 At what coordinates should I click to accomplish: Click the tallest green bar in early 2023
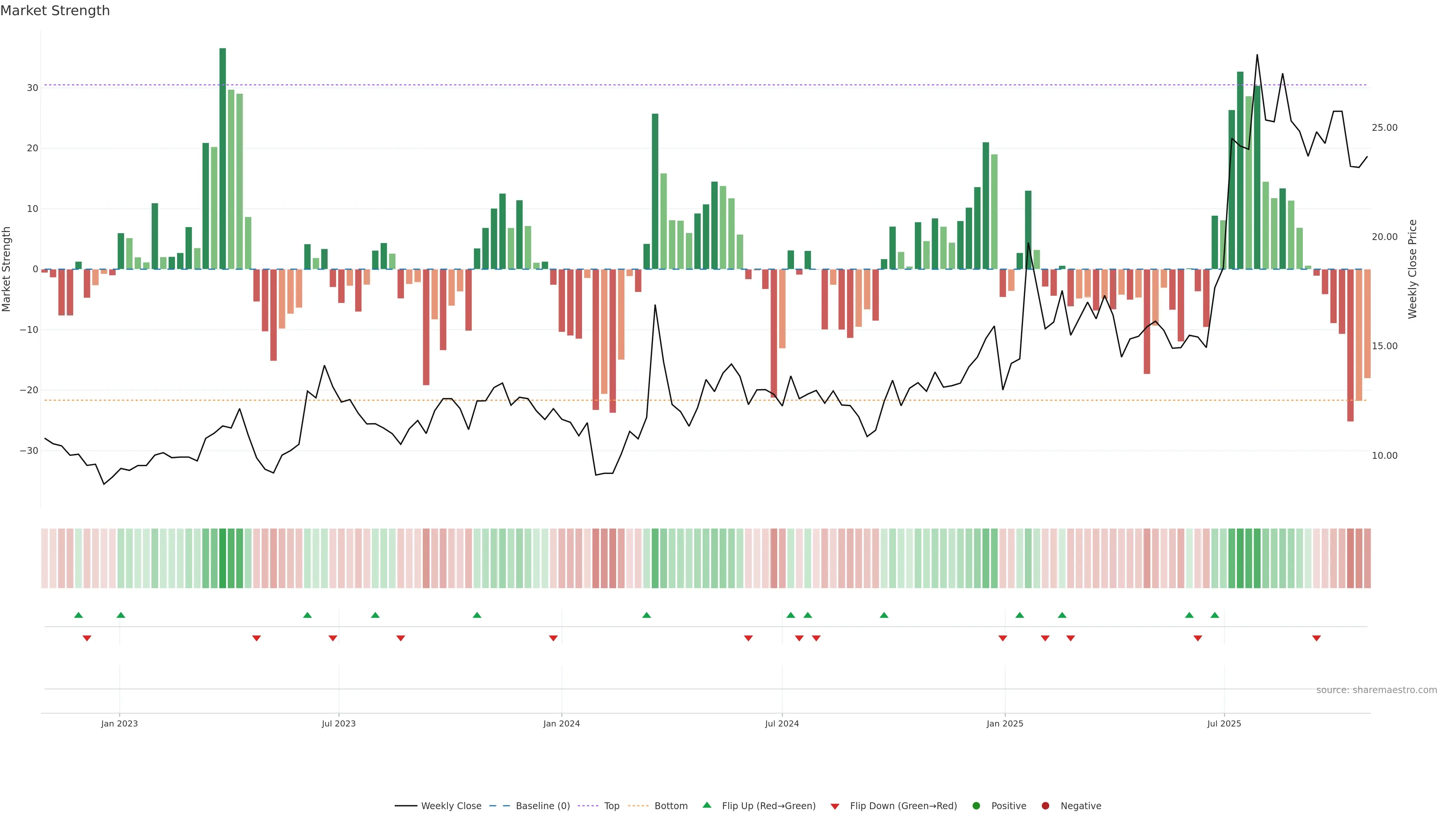pos(223,158)
